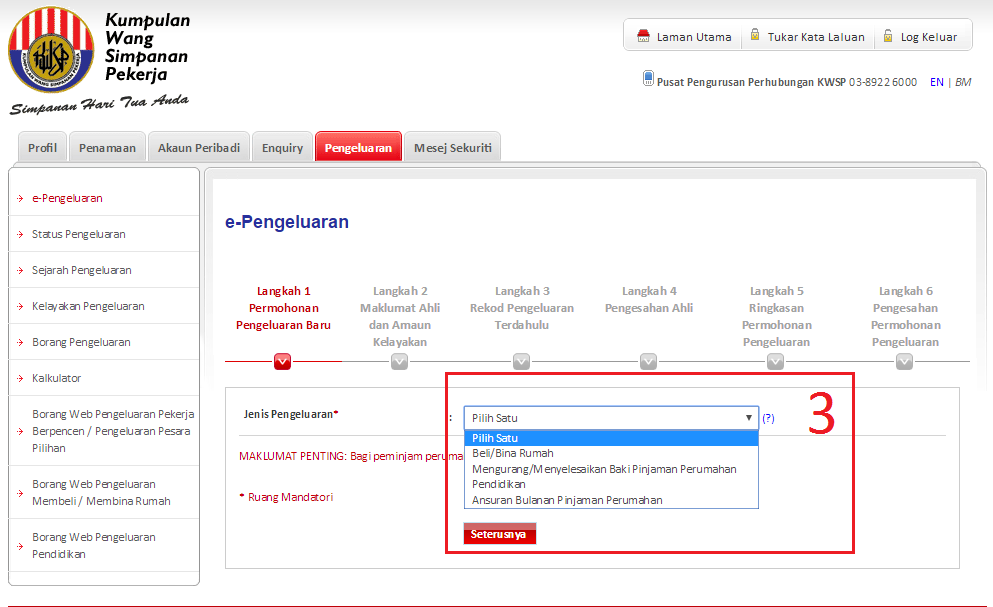Screen dimensions: 993x607
Task: Click Log Keluar
Action: [x=928, y=37]
